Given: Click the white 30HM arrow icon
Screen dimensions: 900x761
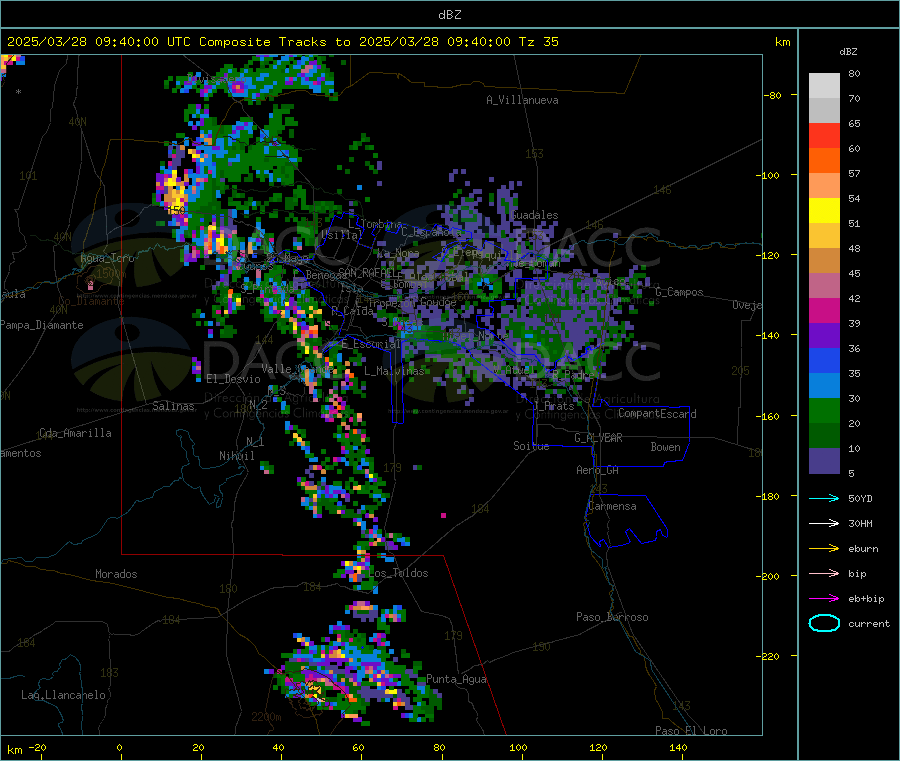Looking at the screenshot, I should (x=824, y=523).
